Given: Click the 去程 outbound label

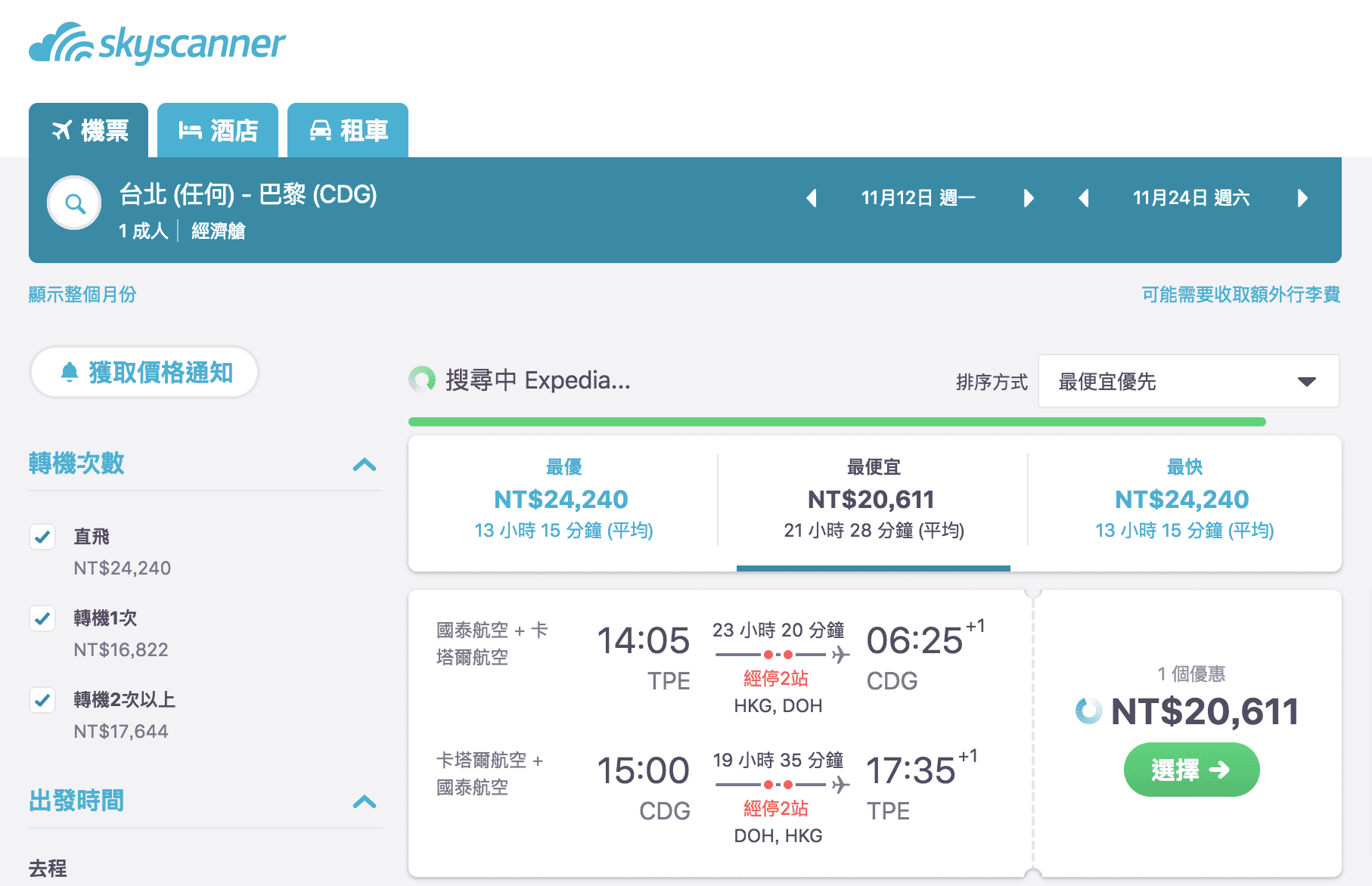Looking at the screenshot, I should pos(48,869).
